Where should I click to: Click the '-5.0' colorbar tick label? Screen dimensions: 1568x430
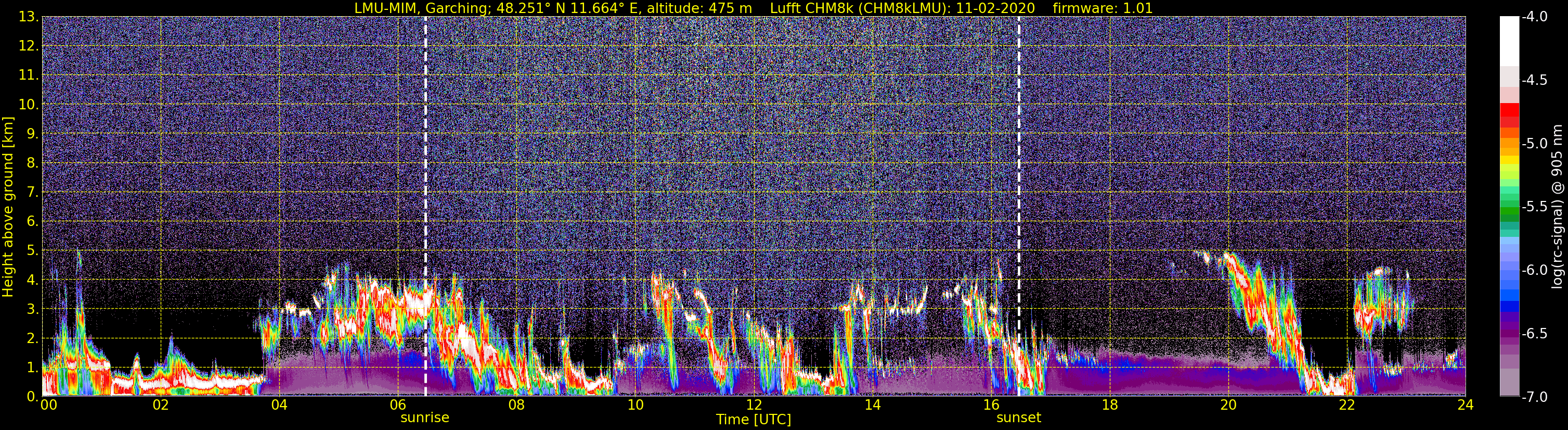(1534, 144)
